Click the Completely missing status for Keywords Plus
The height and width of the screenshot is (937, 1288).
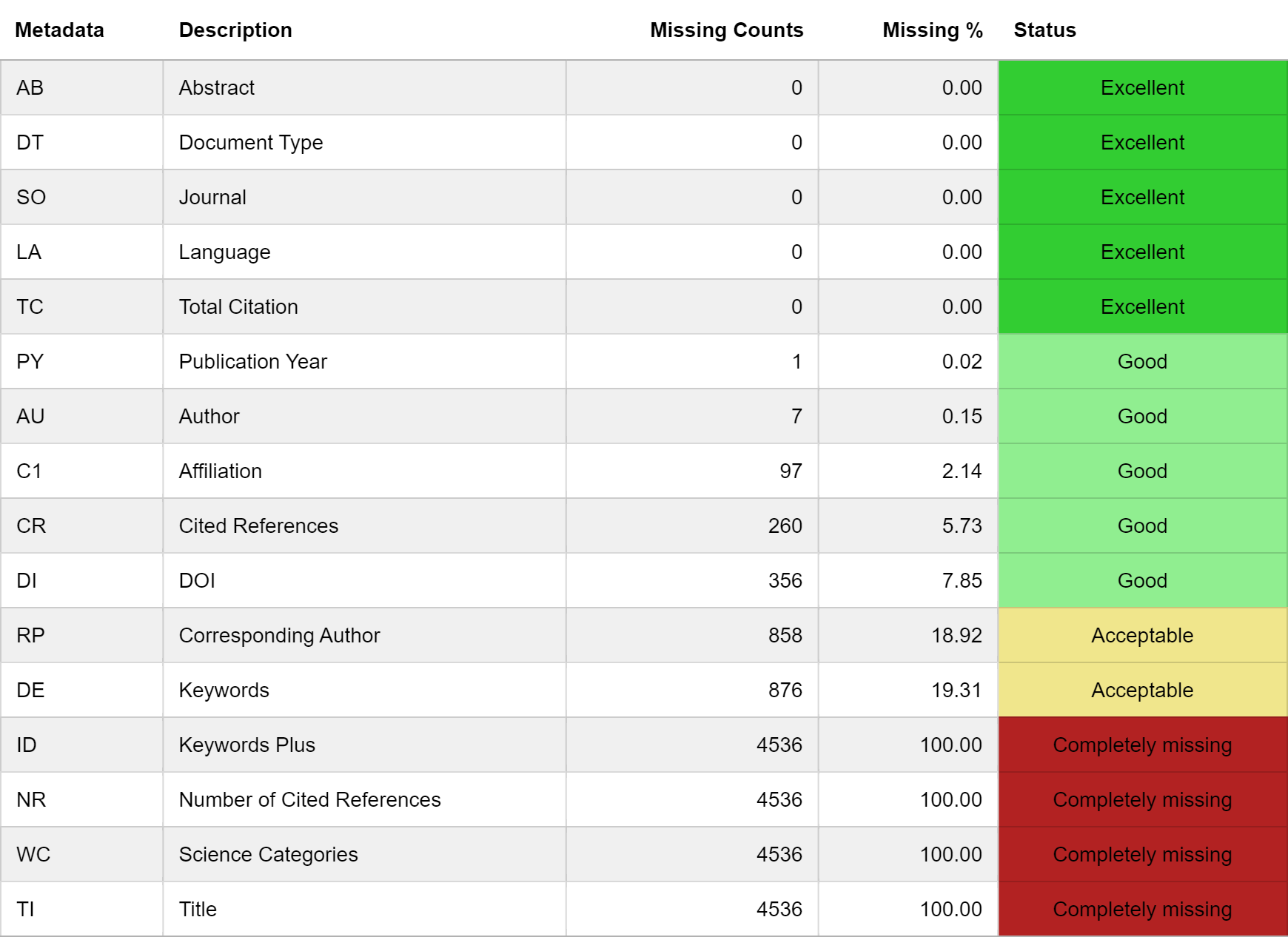click(1142, 745)
